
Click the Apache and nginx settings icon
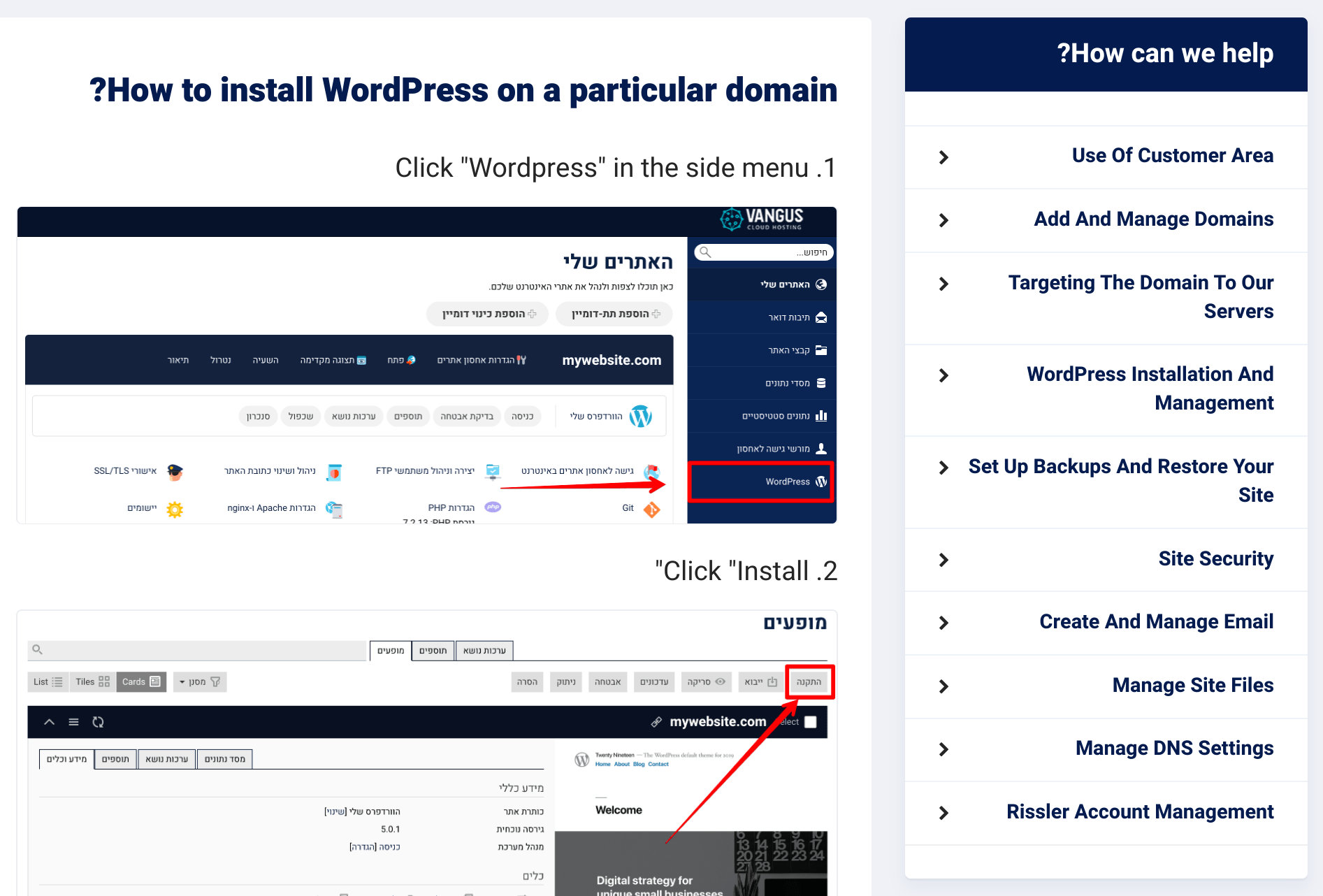pos(334,510)
